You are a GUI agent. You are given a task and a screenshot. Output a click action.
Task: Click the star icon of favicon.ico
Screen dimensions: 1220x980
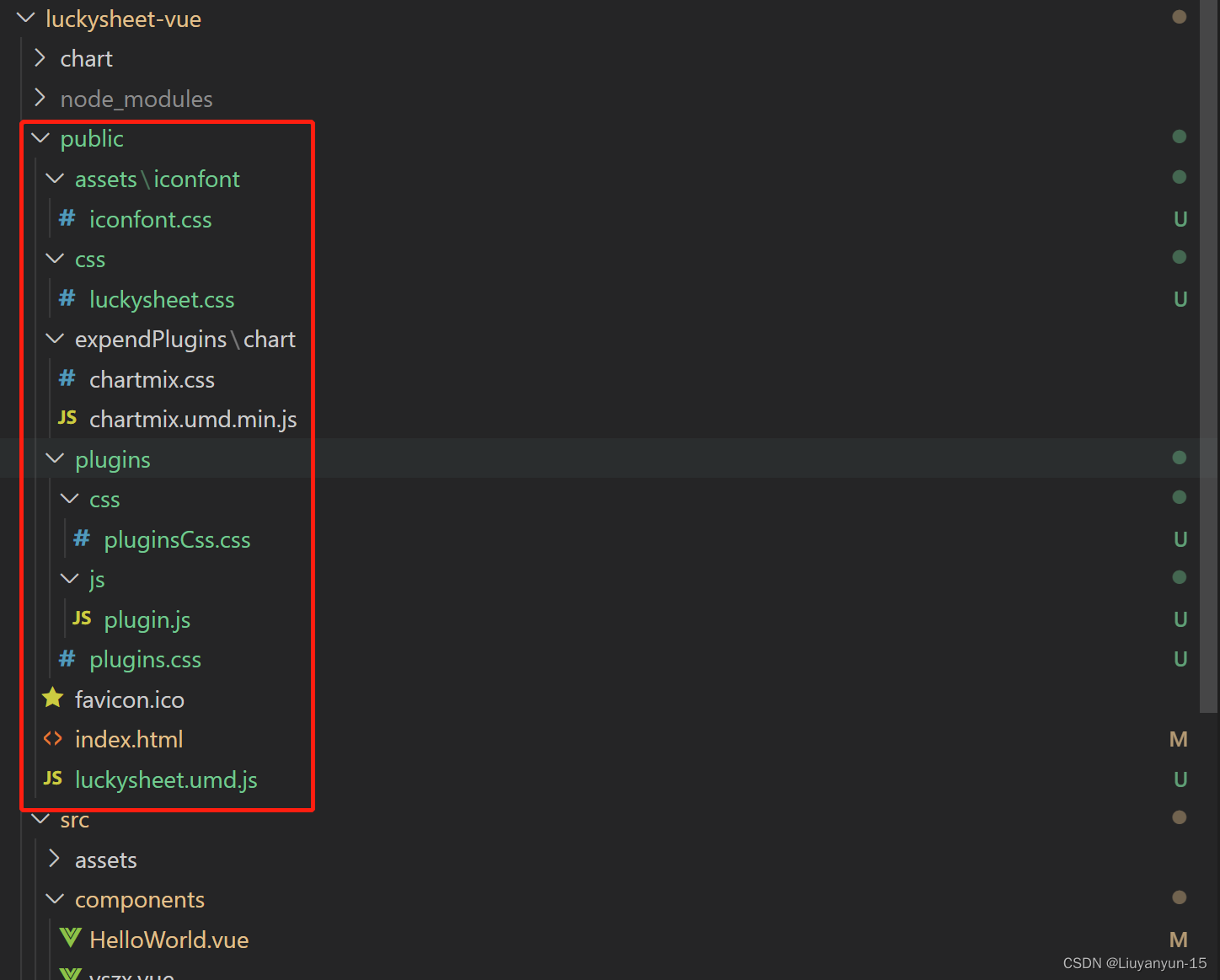pyautogui.click(x=52, y=699)
